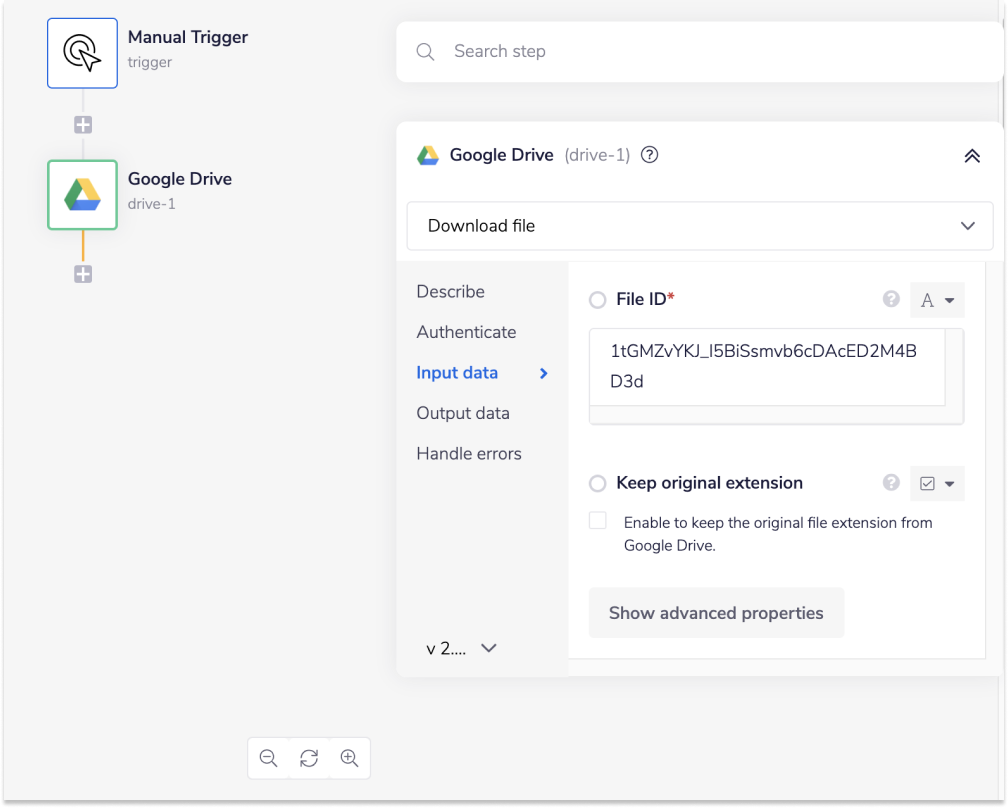Show help tooltip for File ID
The image size is (1008, 808).
click(891, 299)
